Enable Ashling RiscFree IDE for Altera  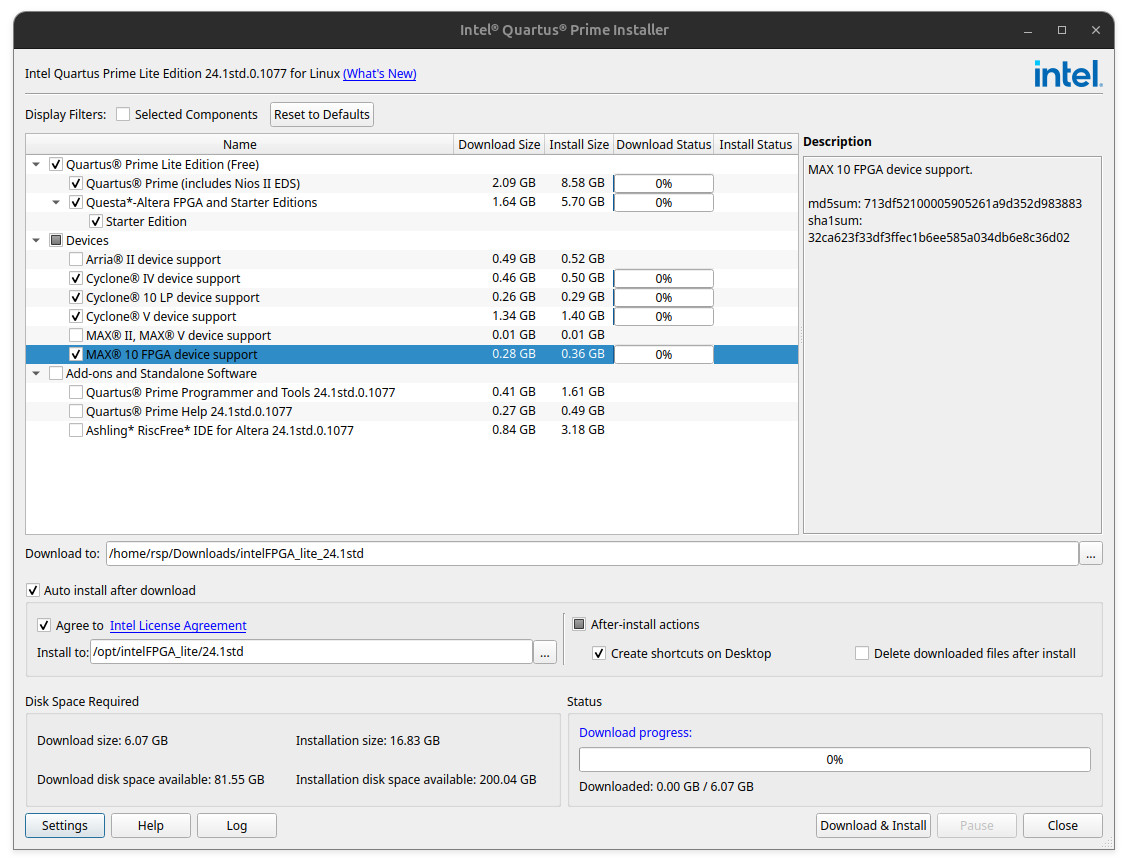(x=76, y=431)
